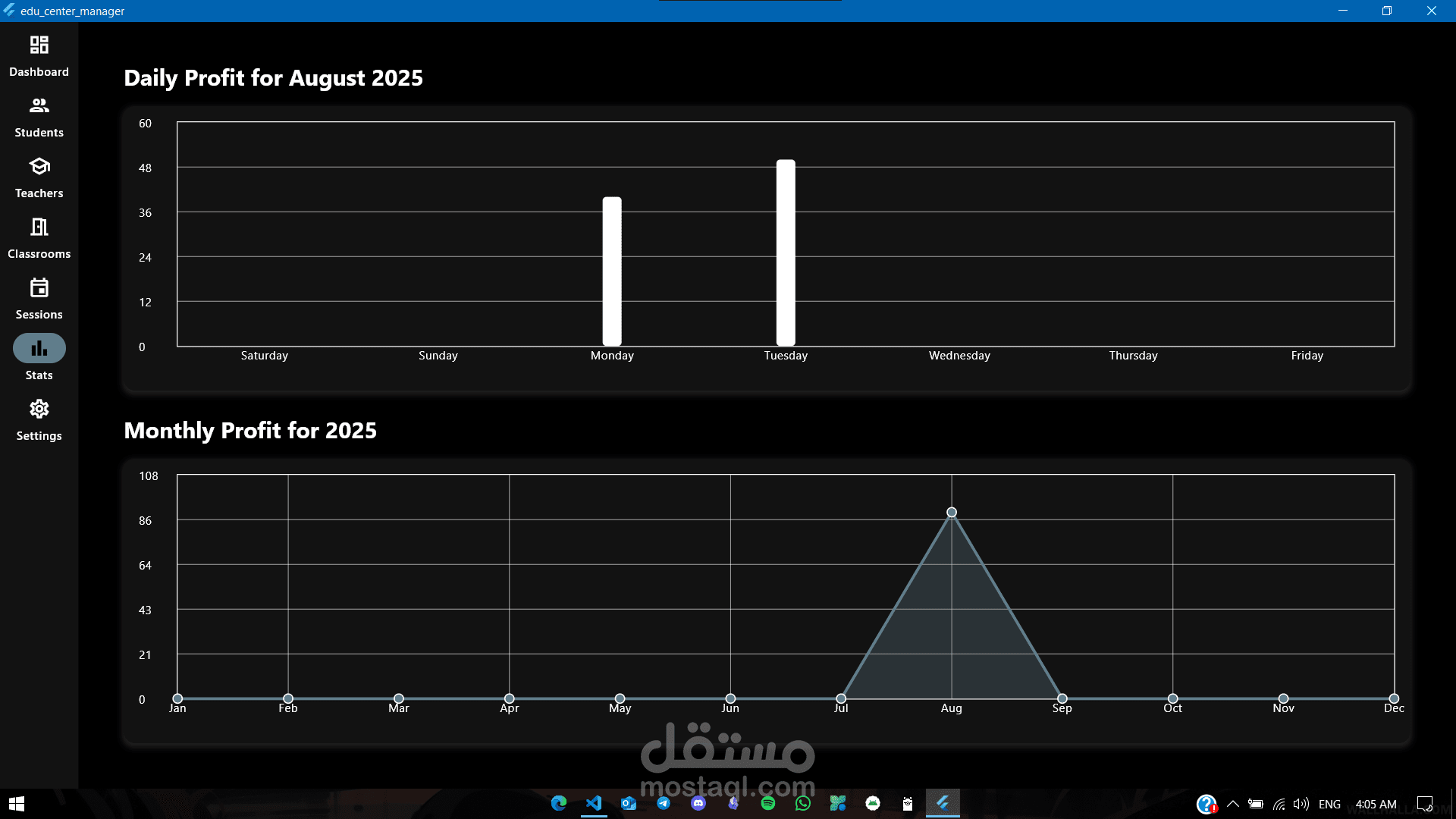Open the Dashboard page icon
Viewport: 1456px width, 819px height.
[39, 45]
